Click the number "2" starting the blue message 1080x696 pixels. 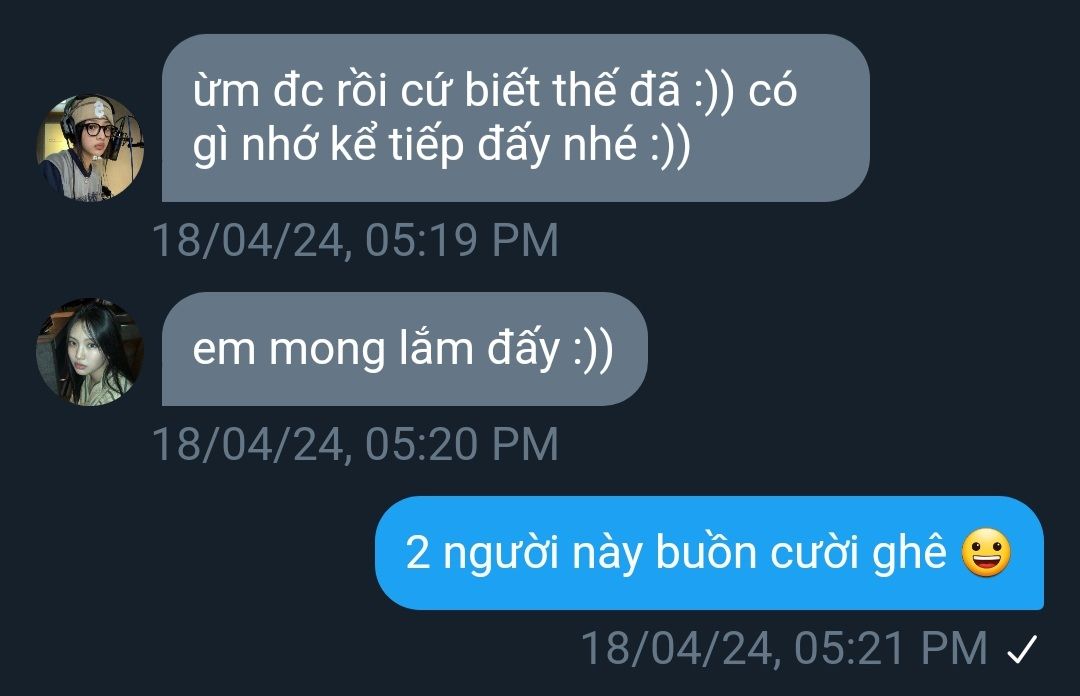(x=418, y=553)
